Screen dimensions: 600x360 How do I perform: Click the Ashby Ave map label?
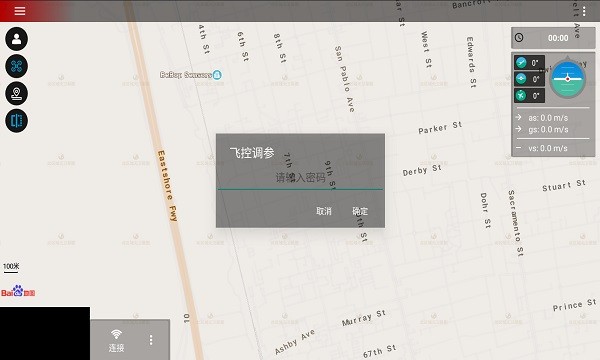(x=295, y=342)
